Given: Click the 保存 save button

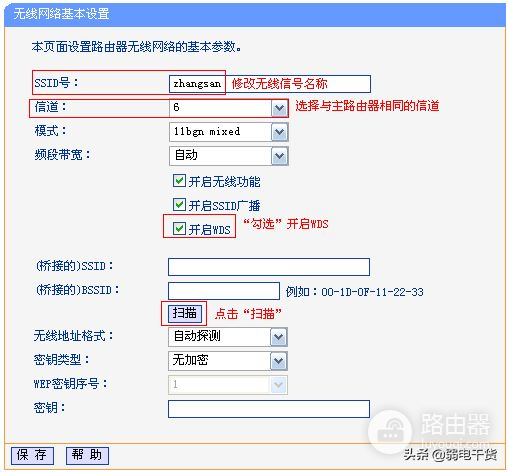Looking at the screenshot, I should [32, 455].
